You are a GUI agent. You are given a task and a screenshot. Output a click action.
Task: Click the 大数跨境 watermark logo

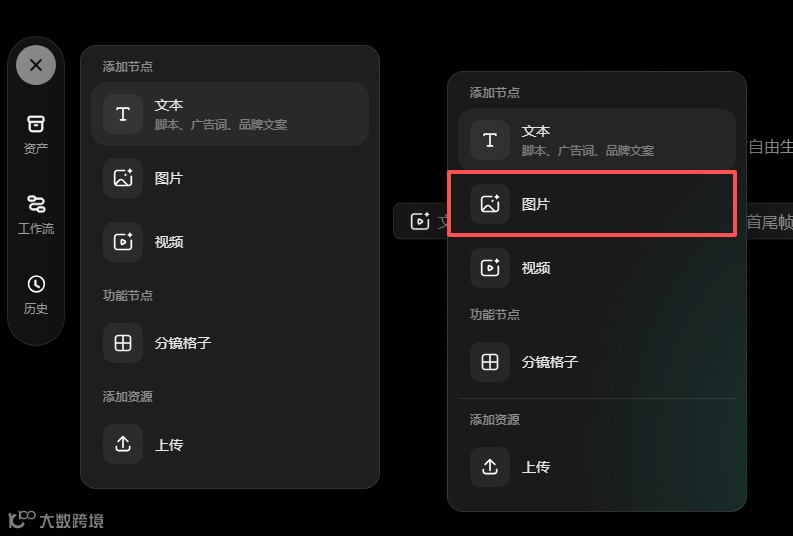pos(56,520)
